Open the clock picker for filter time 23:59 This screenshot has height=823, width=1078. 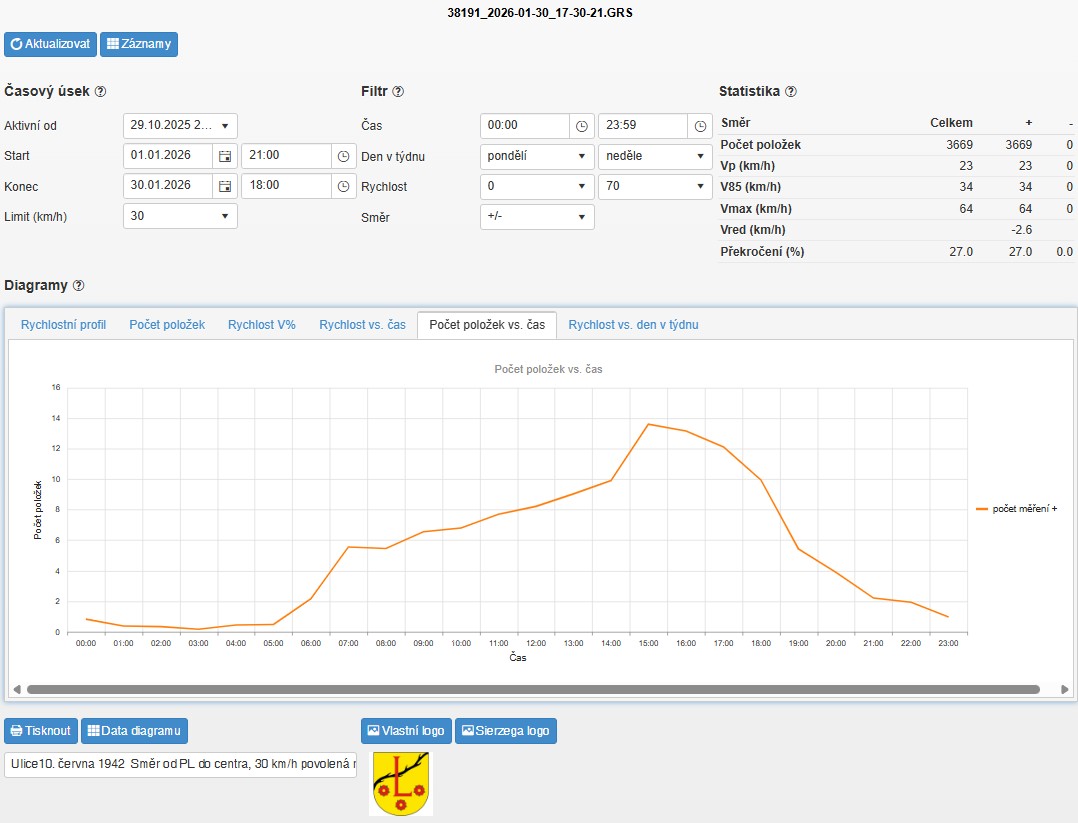700,126
